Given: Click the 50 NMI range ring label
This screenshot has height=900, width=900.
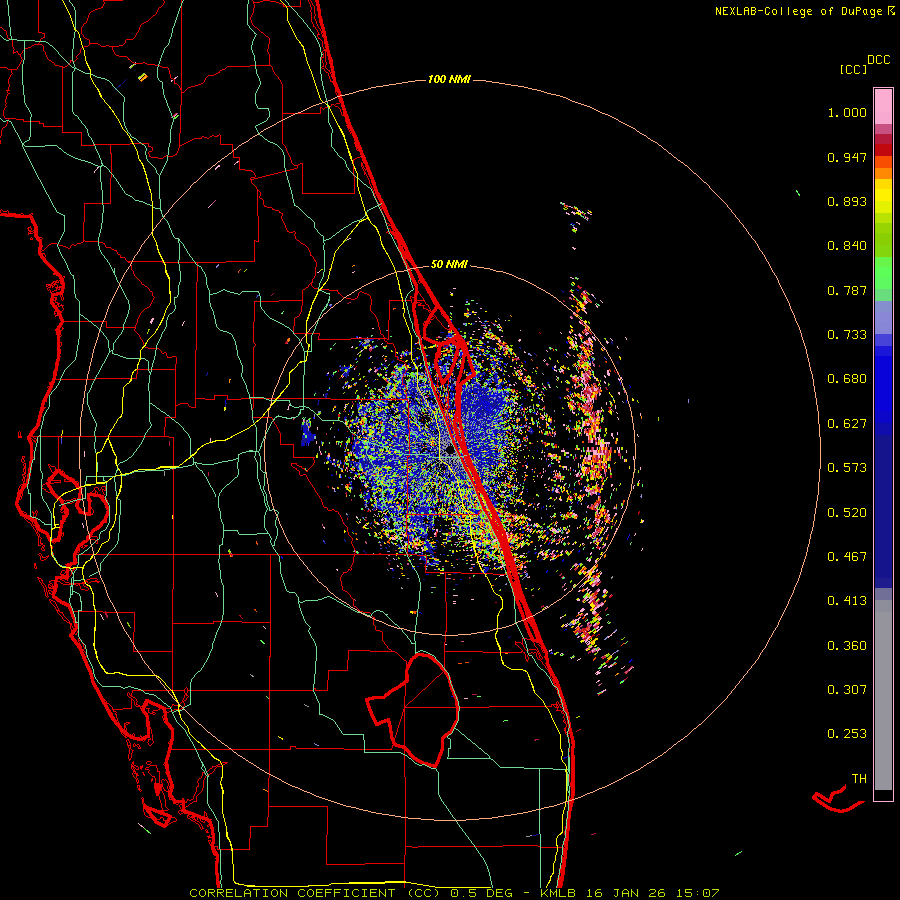Looking at the screenshot, I should (449, 264).
